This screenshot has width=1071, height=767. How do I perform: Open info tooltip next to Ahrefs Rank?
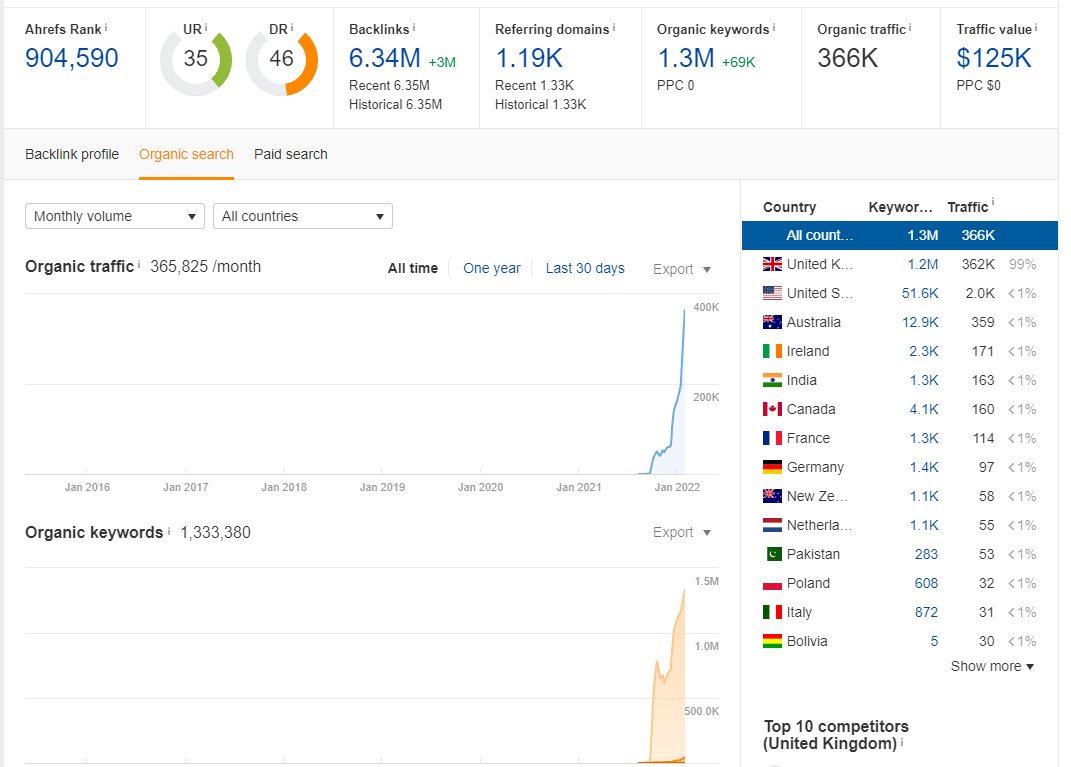(106, 28)
